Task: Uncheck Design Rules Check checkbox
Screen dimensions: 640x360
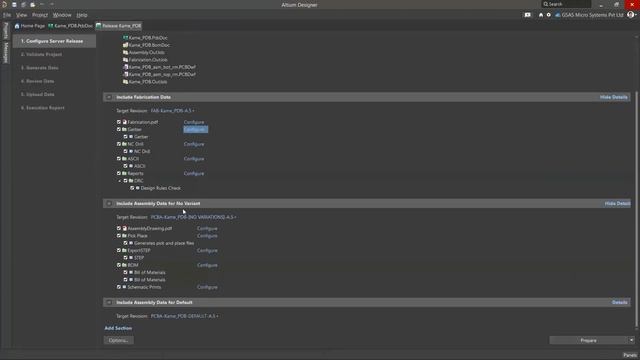Action: [x=132, y=188]
